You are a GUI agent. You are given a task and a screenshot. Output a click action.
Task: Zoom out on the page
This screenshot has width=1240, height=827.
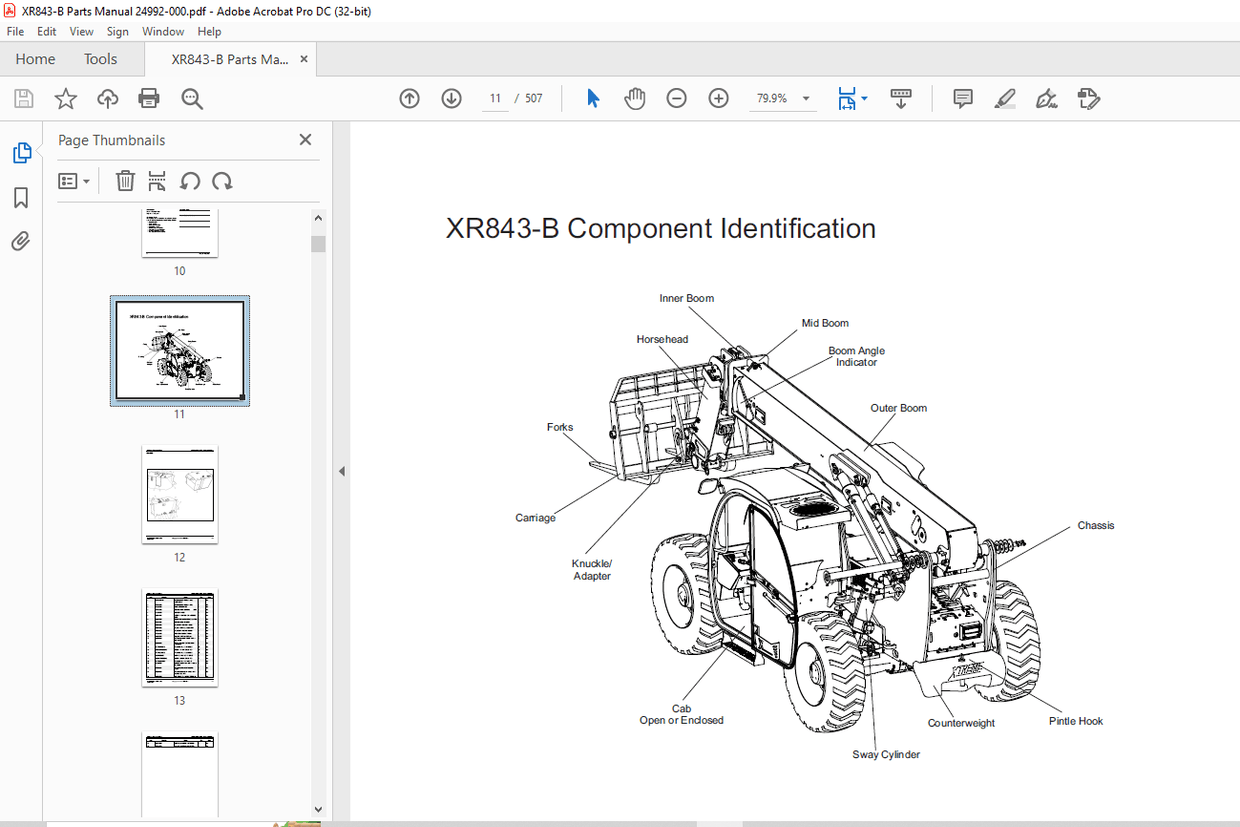coord(676,98)
